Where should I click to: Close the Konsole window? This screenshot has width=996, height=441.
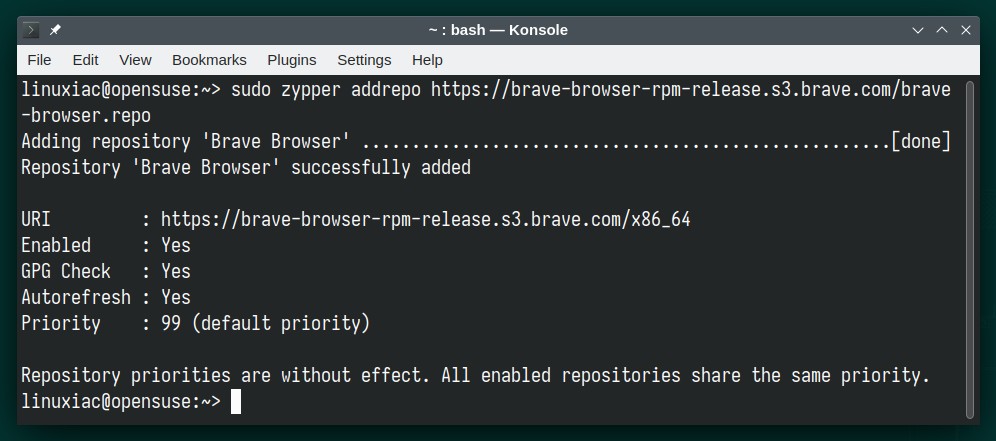point(966,30)
